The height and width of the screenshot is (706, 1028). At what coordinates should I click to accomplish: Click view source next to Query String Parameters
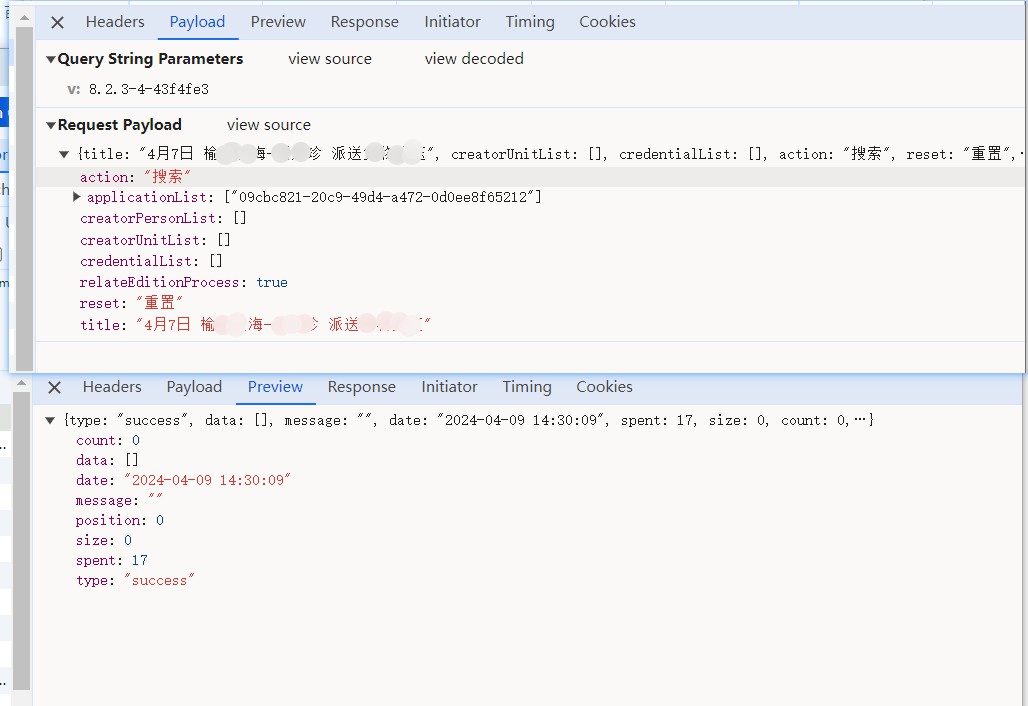tap(329, 59)
